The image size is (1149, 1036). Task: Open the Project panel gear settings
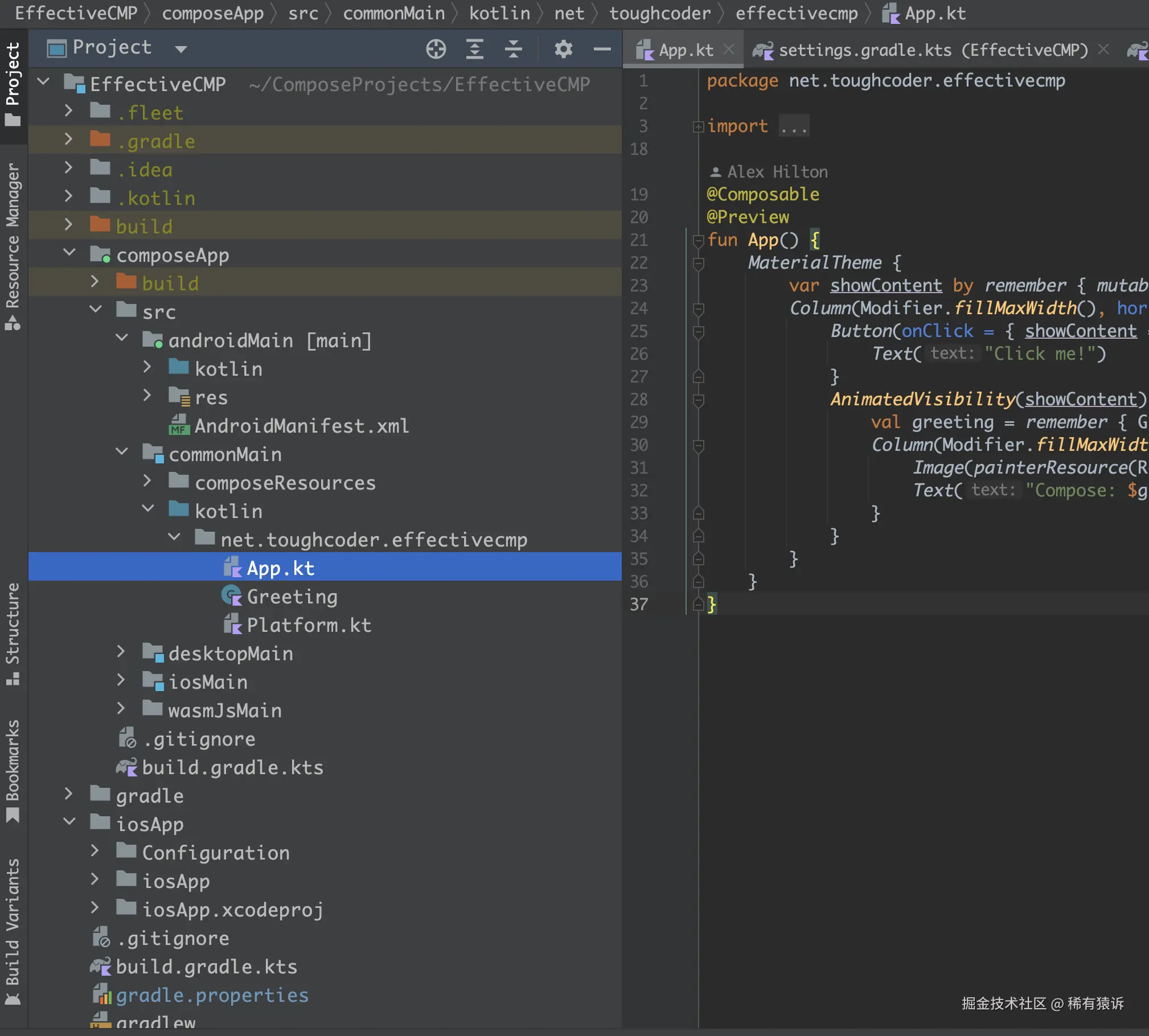(563, 49)
